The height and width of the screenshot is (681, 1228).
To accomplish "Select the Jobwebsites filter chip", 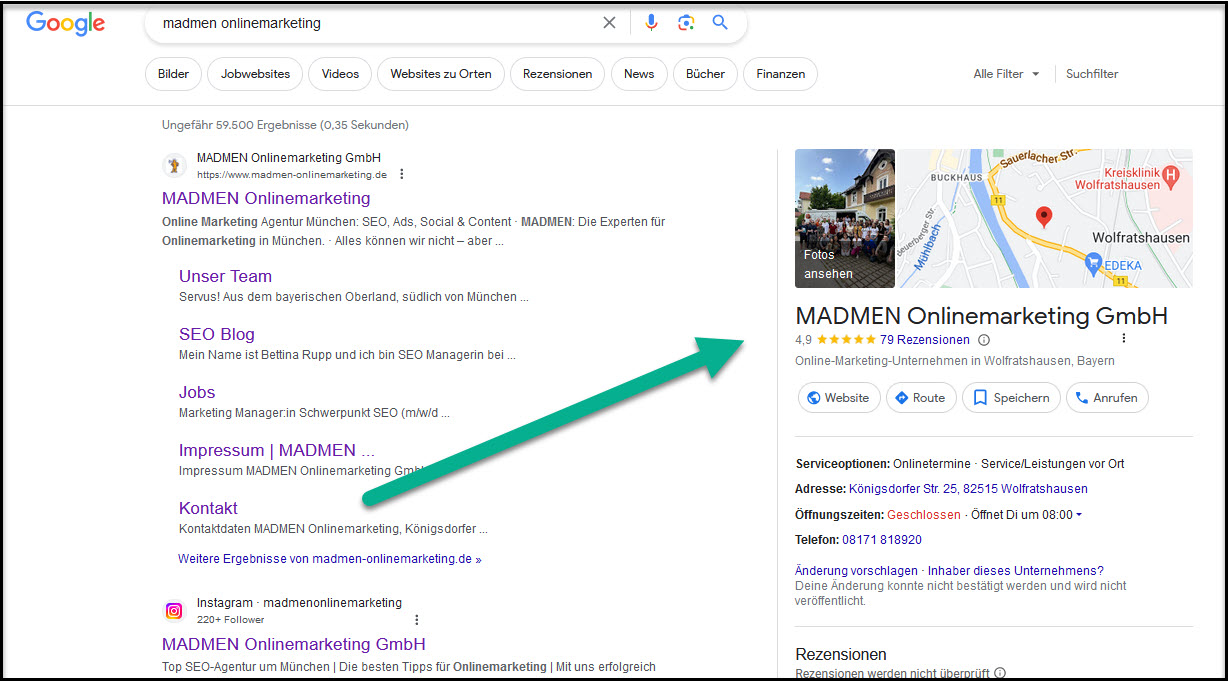I will click(256, 74).
